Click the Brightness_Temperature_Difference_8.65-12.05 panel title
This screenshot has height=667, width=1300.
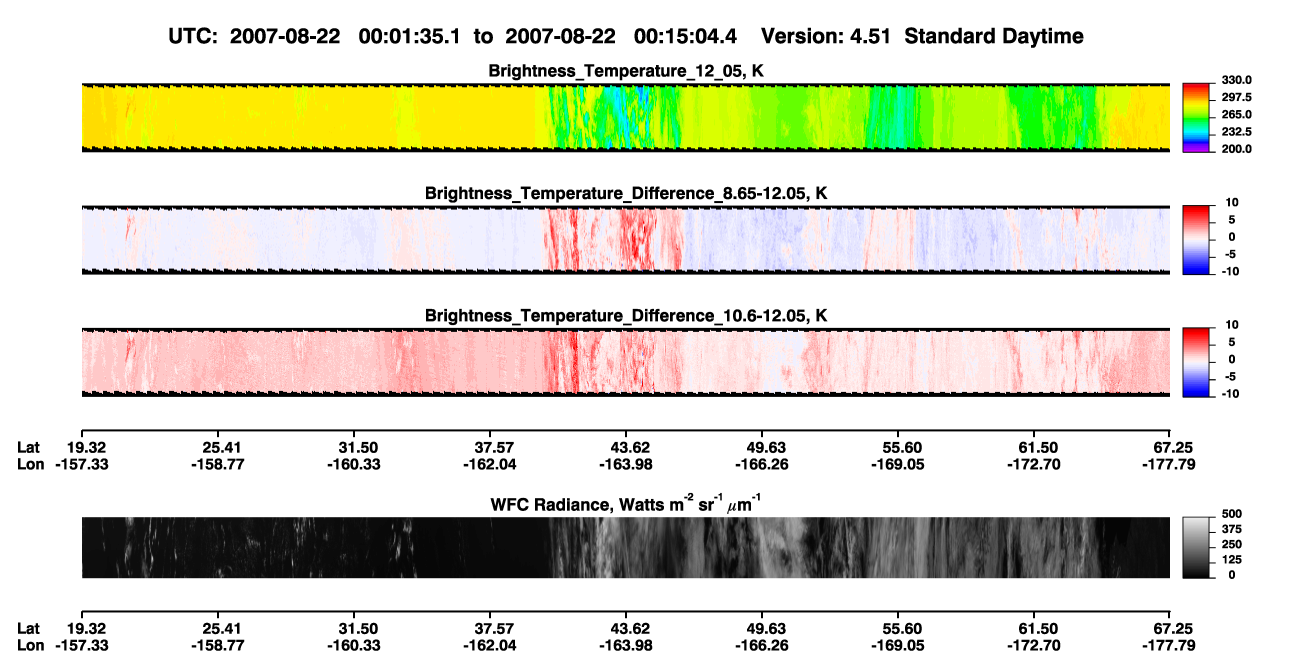click(626, 193)
